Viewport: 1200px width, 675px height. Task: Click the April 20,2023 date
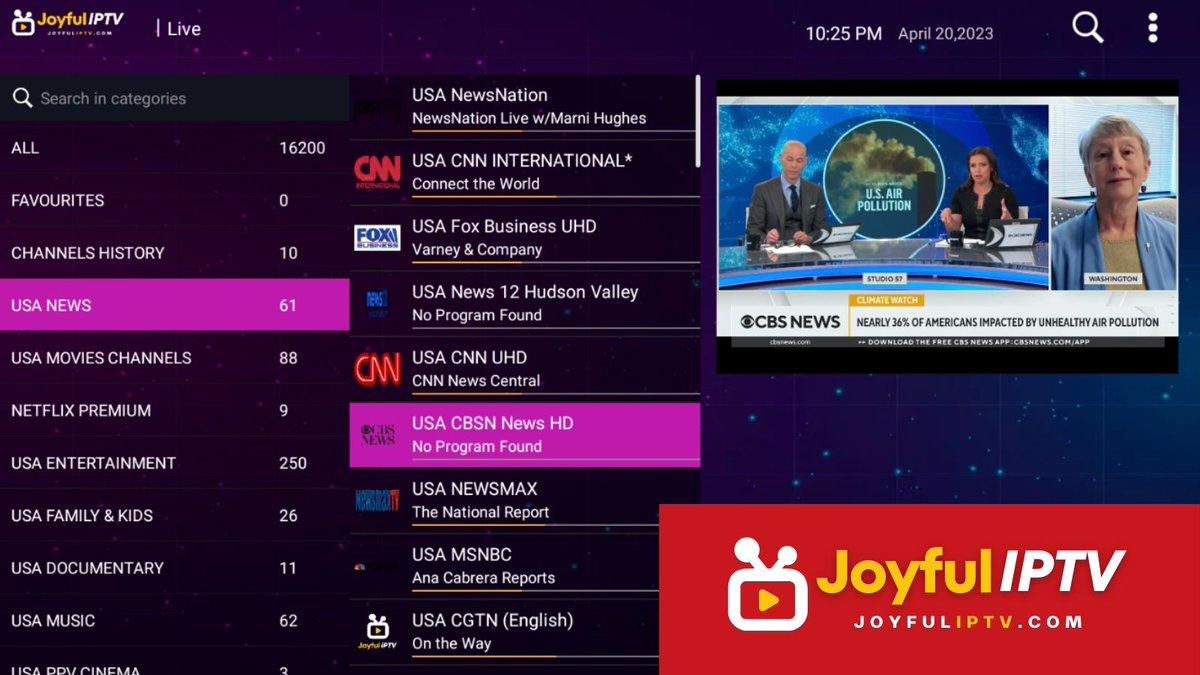[946, 34]
